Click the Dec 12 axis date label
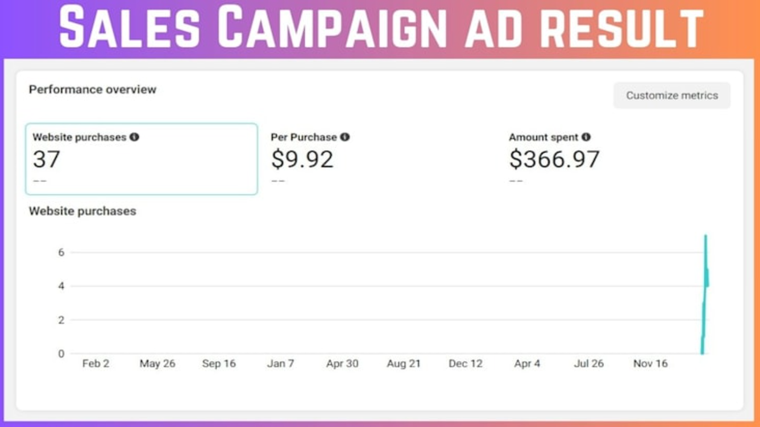Viewport: 760px width, 427px height. click(x=465, y=364)
